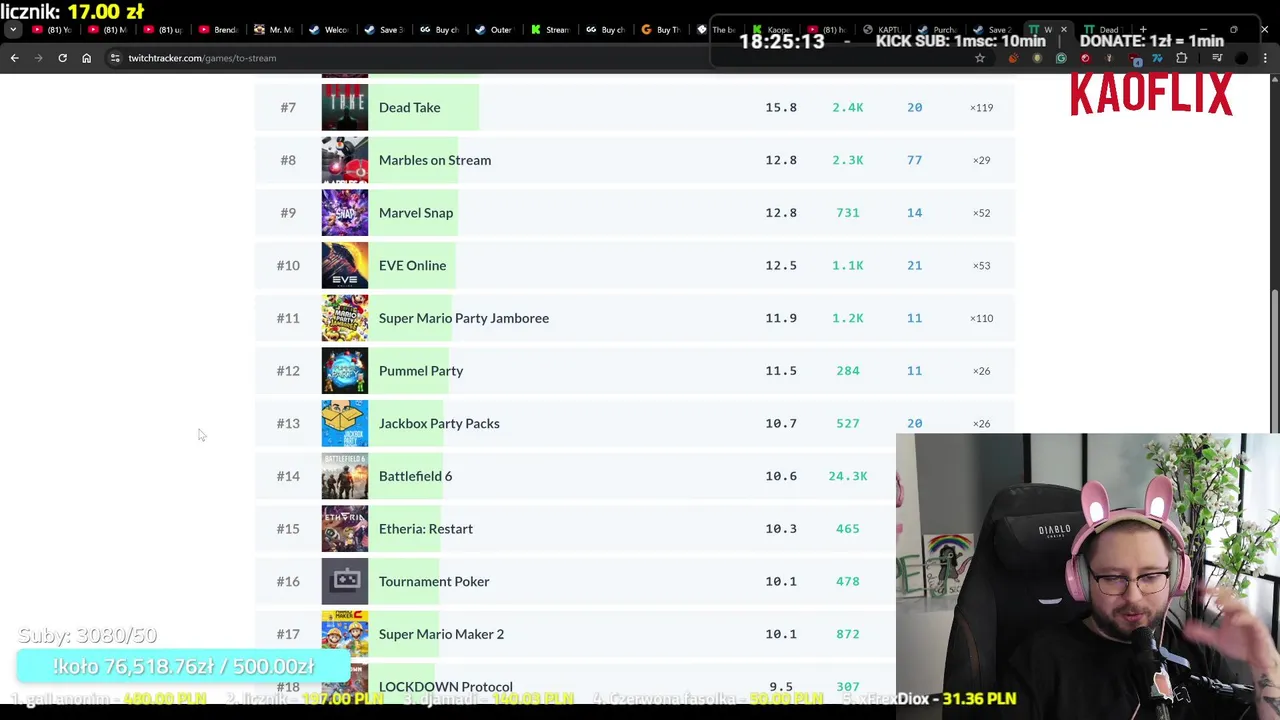The height and width of the screenshot is (720, 1280).
Task: Open the Pummel Party game link
Action: [421, 371]
